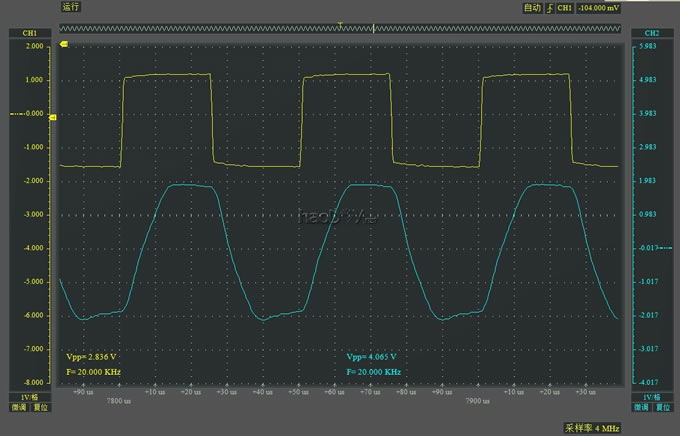Viewport: 680px width, 436px height.
Task: Open the CH1 trigger source selector
Action: (565, 7)
